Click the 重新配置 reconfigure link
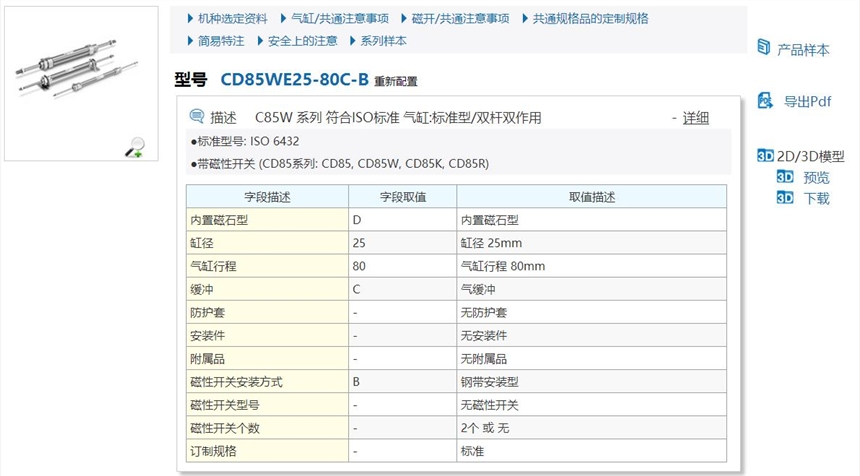The width and height of the screenshot is (860, 476). point(395,82)
